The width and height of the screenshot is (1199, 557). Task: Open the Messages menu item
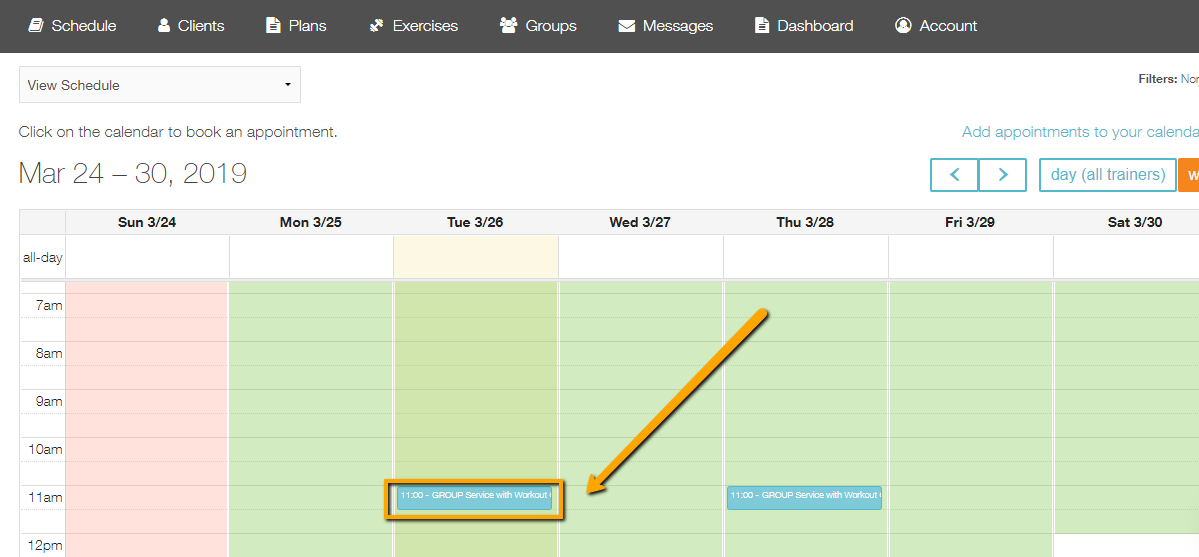[x=677, y=26]
